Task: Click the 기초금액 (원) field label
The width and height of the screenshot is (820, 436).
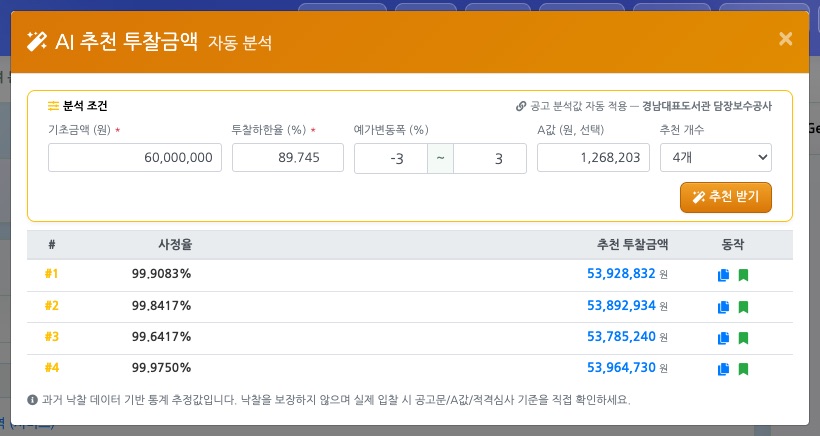Action: coord(79,130)
